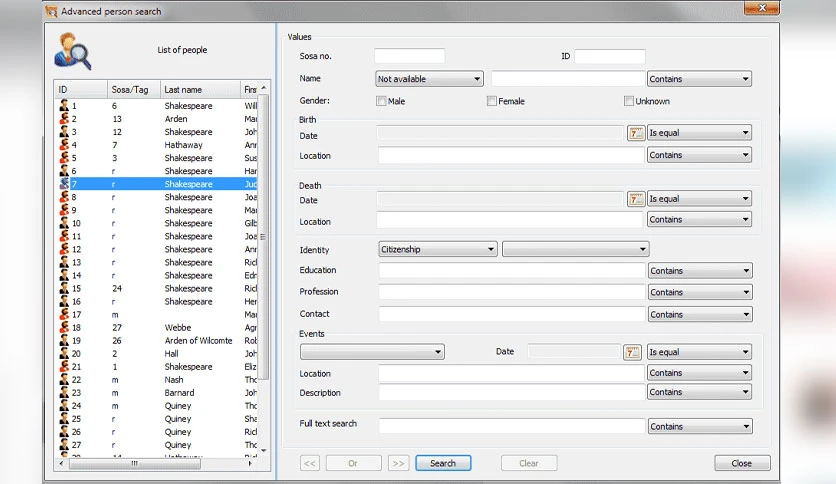Click the Advanced person search title icon
The image size is (836, 484).
(x=51, y=11)
